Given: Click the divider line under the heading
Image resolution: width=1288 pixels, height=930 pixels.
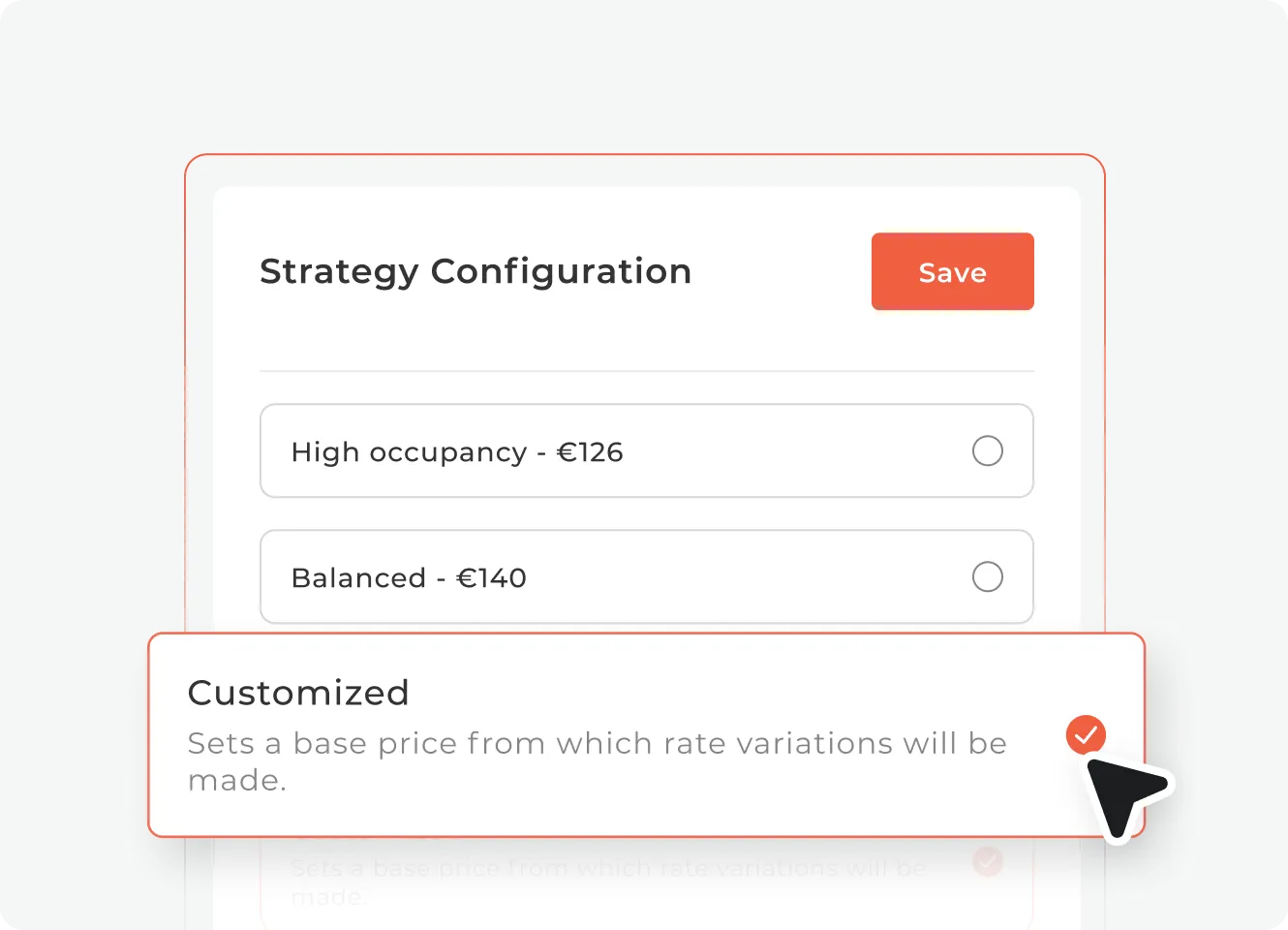Looking at the screenshot, I should click(646, 371).
